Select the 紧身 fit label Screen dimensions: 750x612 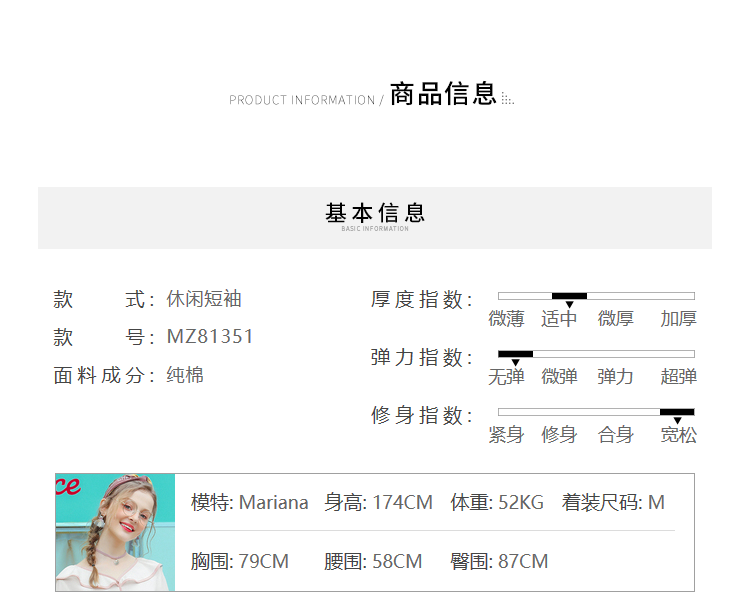(x=506, y=435)
